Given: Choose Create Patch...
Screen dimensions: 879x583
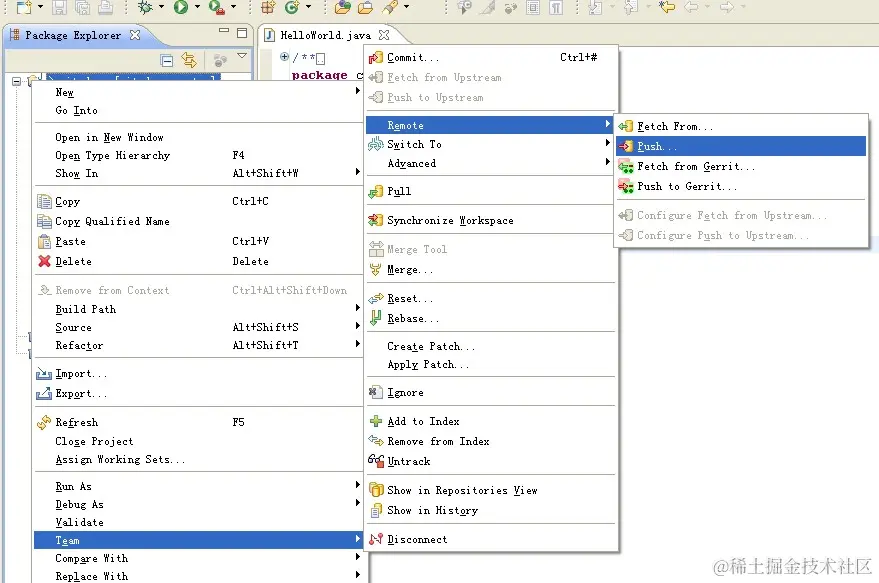Looking at the screenshot, I should pos(492,346).
